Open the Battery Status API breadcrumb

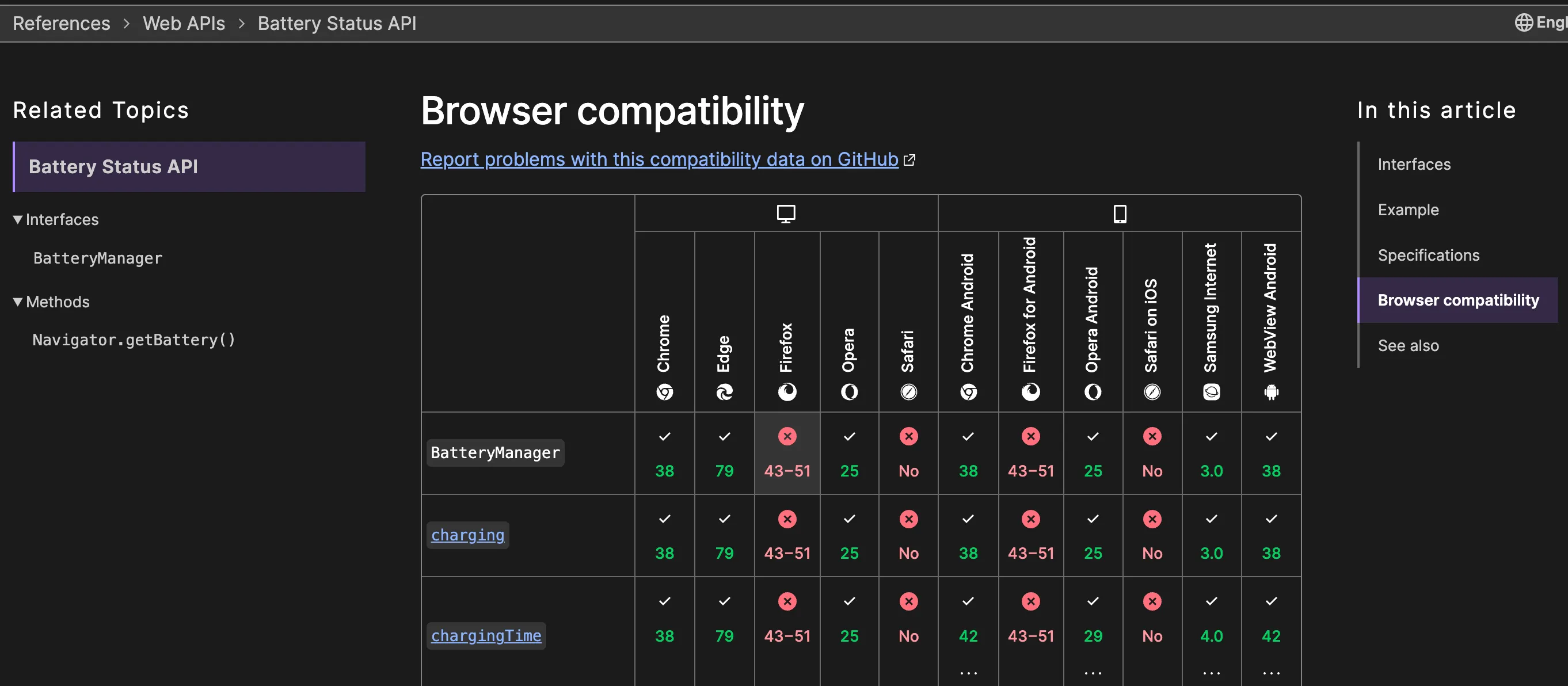pos(337,23)
